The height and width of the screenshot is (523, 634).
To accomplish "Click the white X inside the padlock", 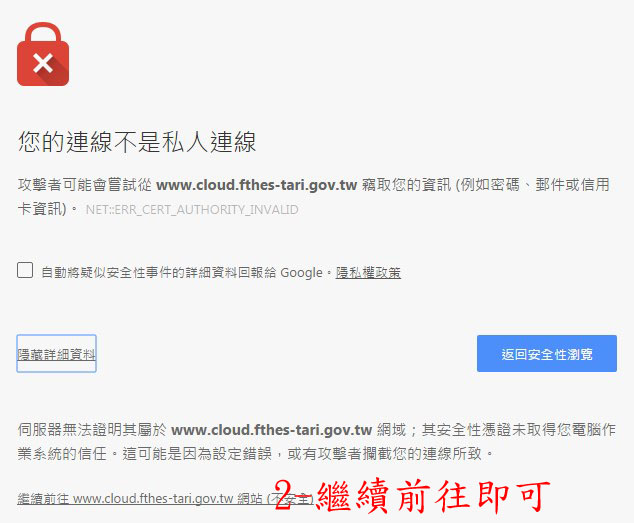I will 43,64.
